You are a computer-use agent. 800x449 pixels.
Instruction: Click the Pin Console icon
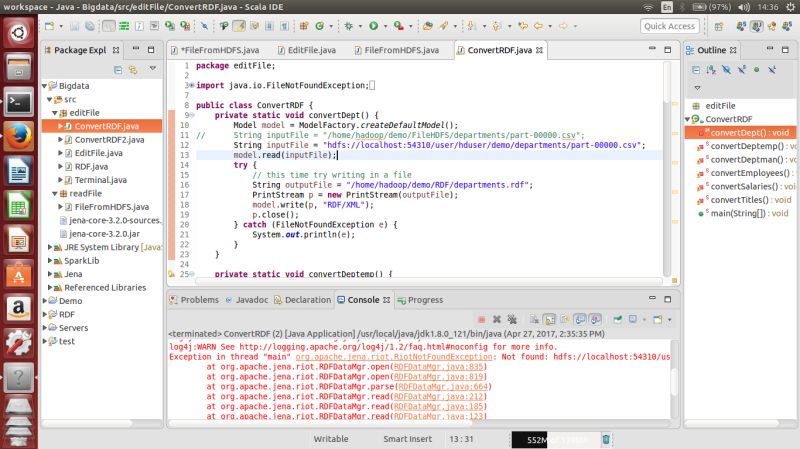[617, 319]
